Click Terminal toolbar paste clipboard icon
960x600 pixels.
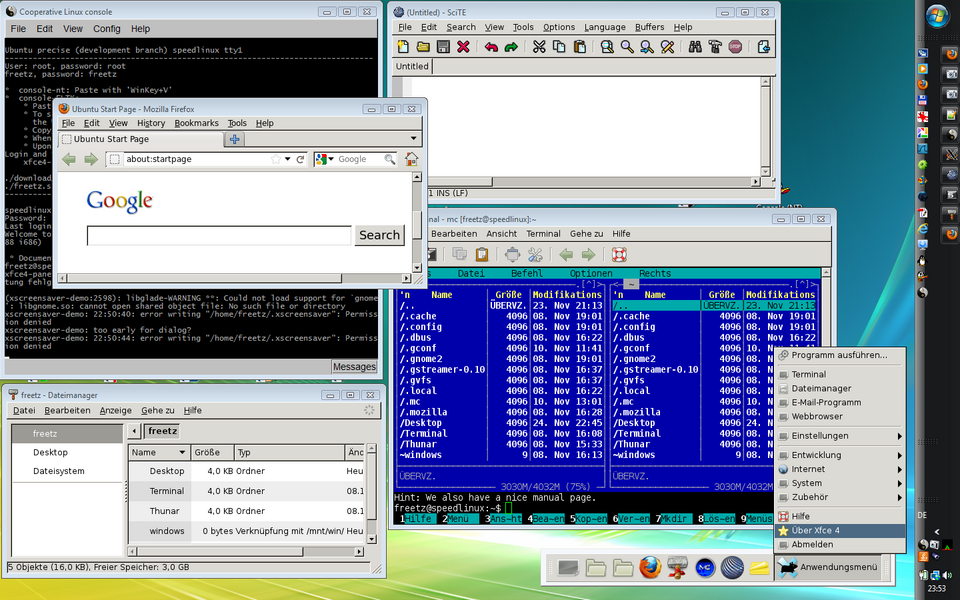coord(482,254)
